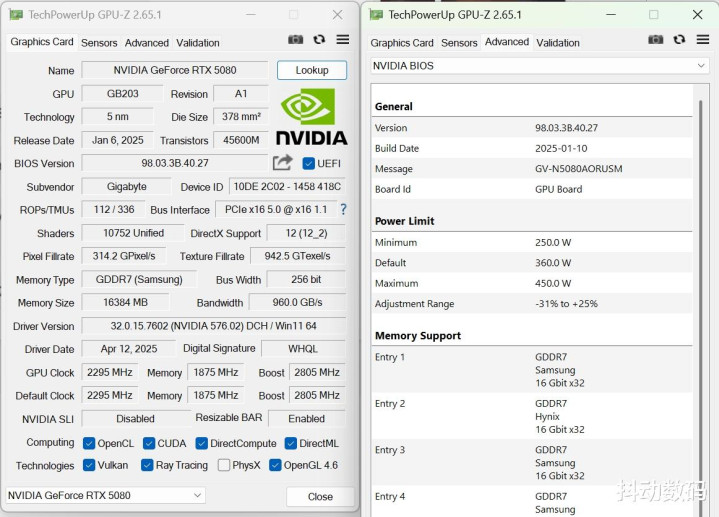Open the NVIDIA GeForce RTX 5080 GPU selector dropdown
The height and width of the screenshot is (517, 719).
pyautogui.click(x=105, y=495)
